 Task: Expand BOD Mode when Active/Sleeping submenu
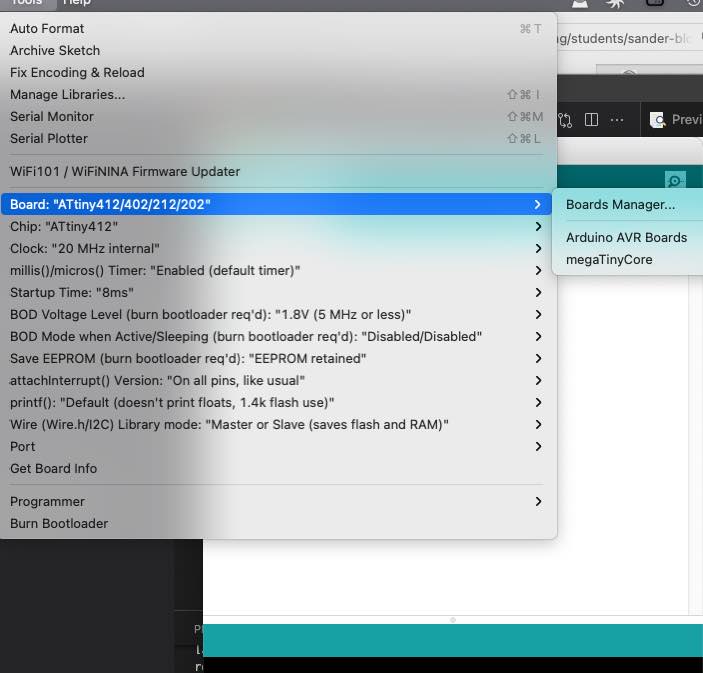click(x=276, y=336)
